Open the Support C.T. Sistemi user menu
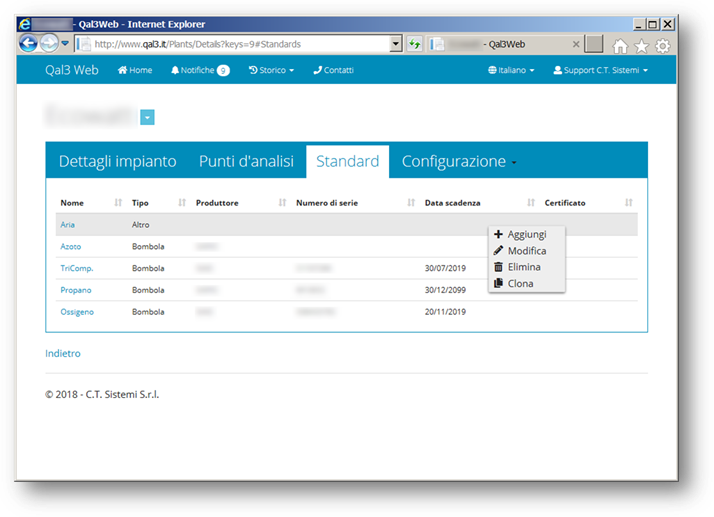 tap(600, 70)
